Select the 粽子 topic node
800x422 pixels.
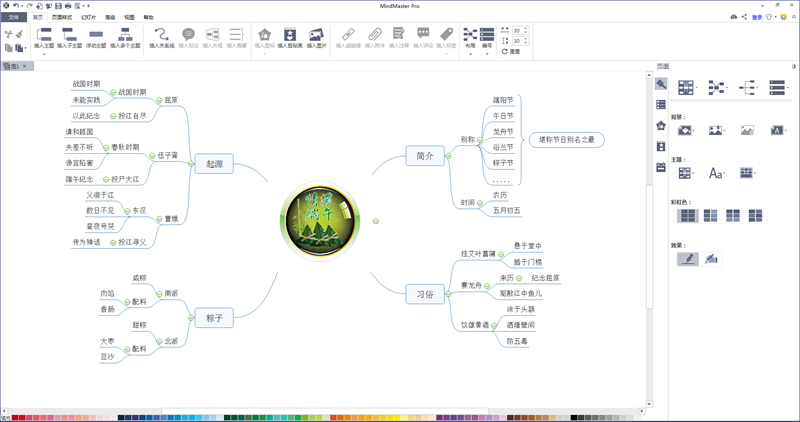[x=213, y=318]
